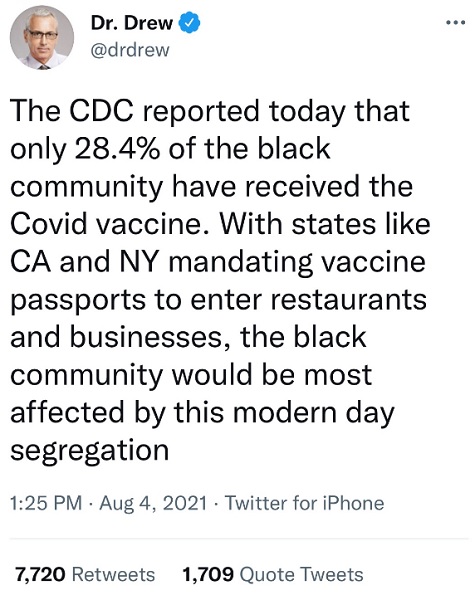Click the Aug 4, 2021 date
Screen dimensions: 475x600
(153, 502)
